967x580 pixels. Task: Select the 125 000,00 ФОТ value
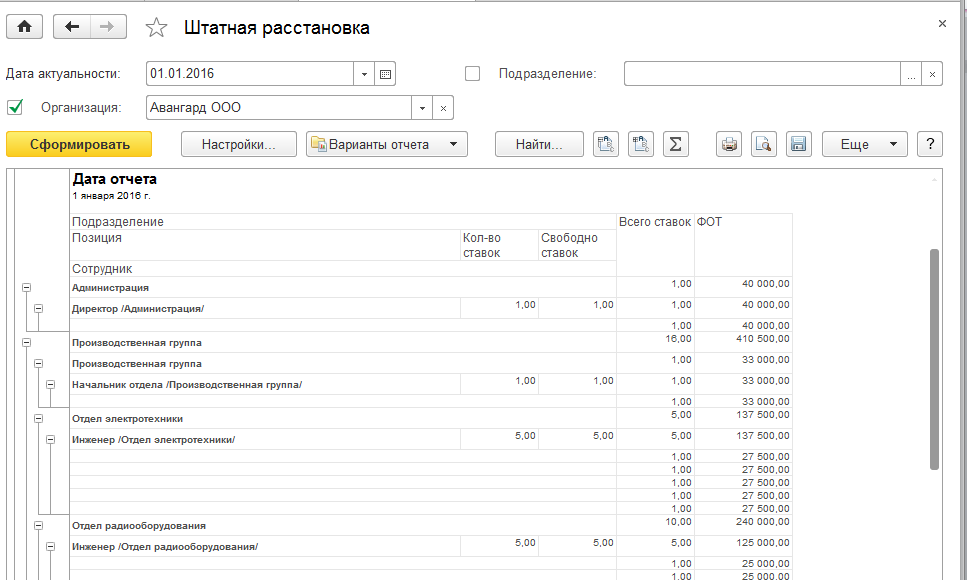pyautogui.click(x=762, y=543)
